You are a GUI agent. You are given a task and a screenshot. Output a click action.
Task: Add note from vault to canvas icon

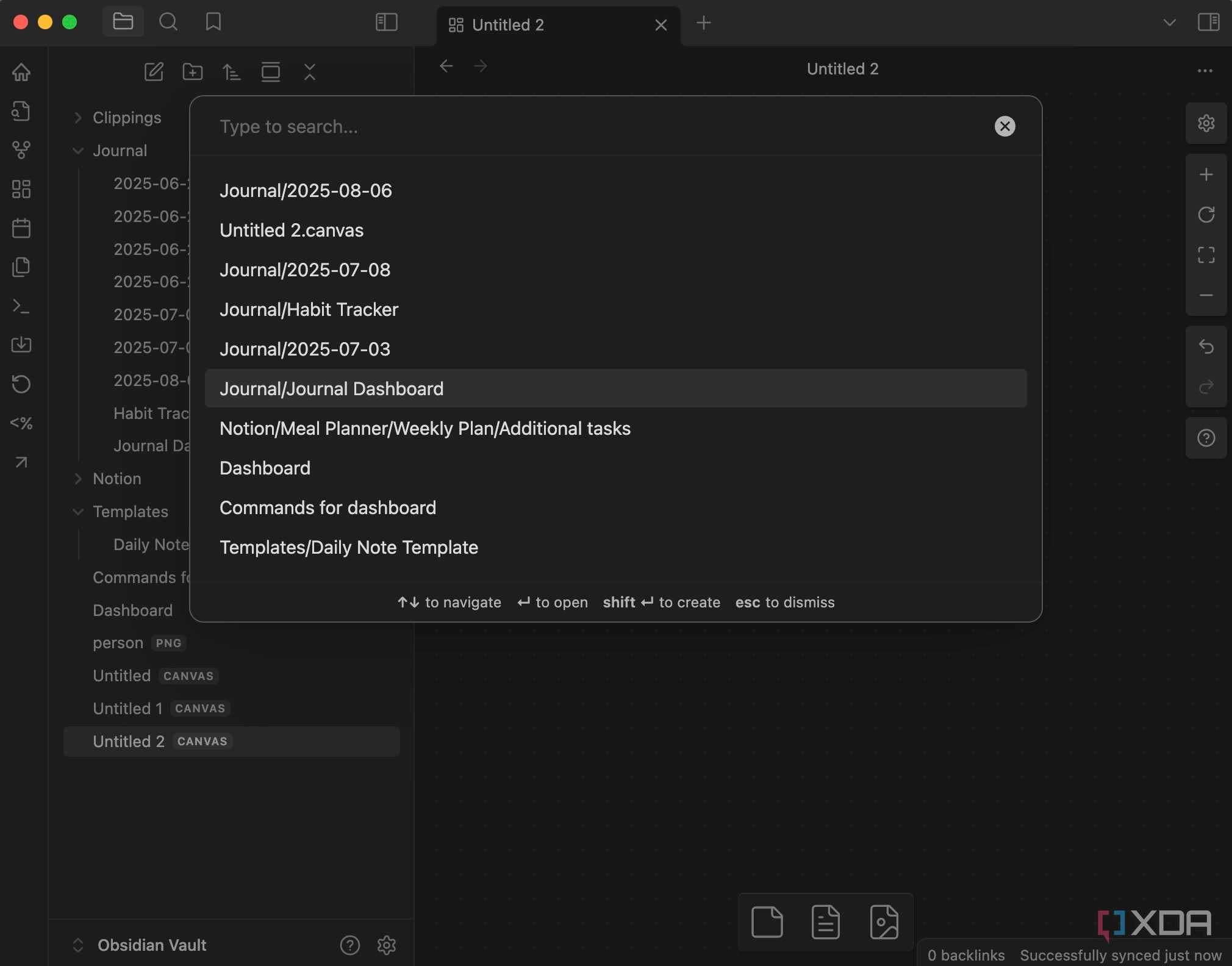coord(825,921)
